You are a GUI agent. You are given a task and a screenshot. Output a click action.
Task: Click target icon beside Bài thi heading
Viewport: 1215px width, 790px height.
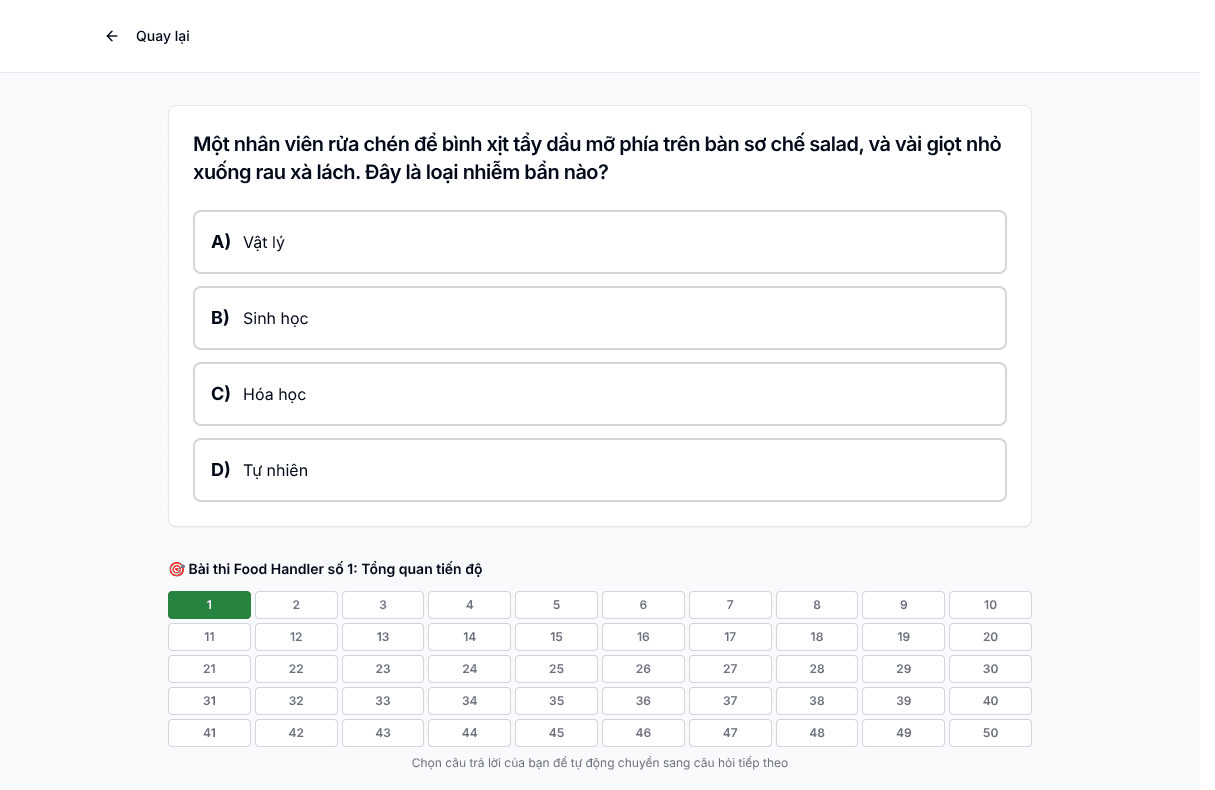tap(176, 569)
